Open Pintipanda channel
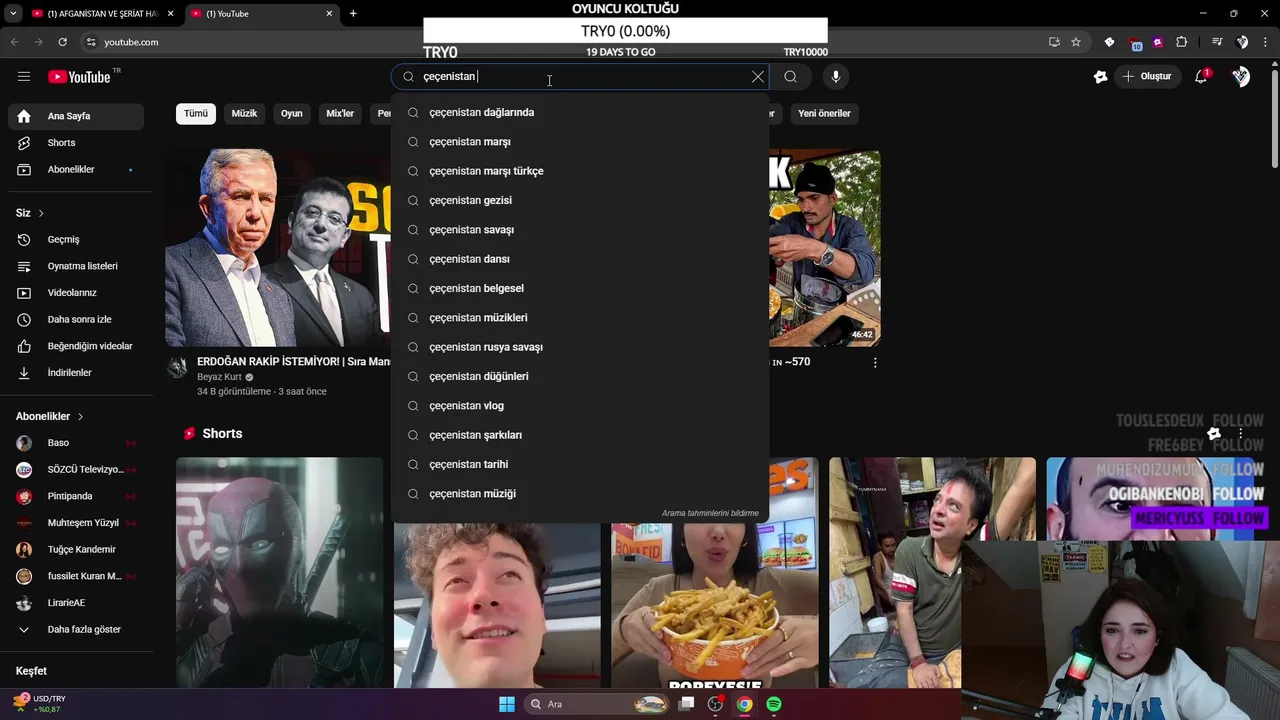Viewport: 1280px width, 720px height. tap(76, 496)
